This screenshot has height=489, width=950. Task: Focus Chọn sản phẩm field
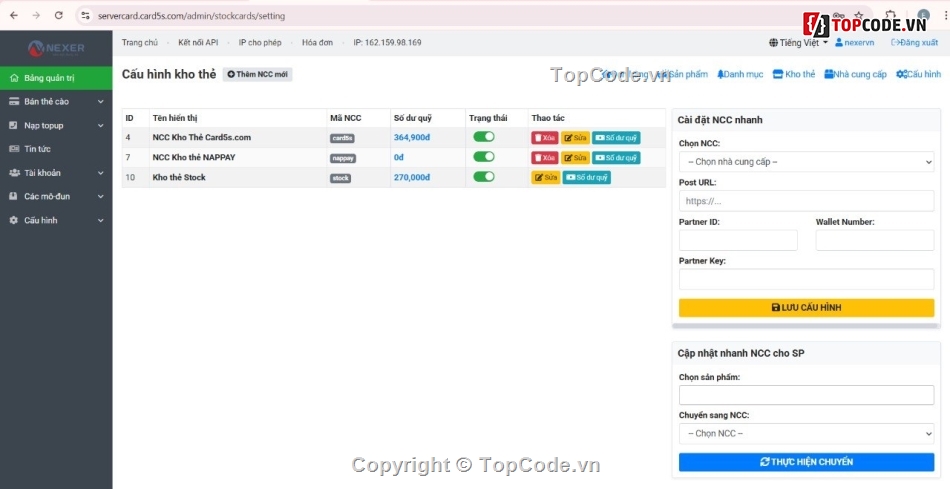(806, 395)
